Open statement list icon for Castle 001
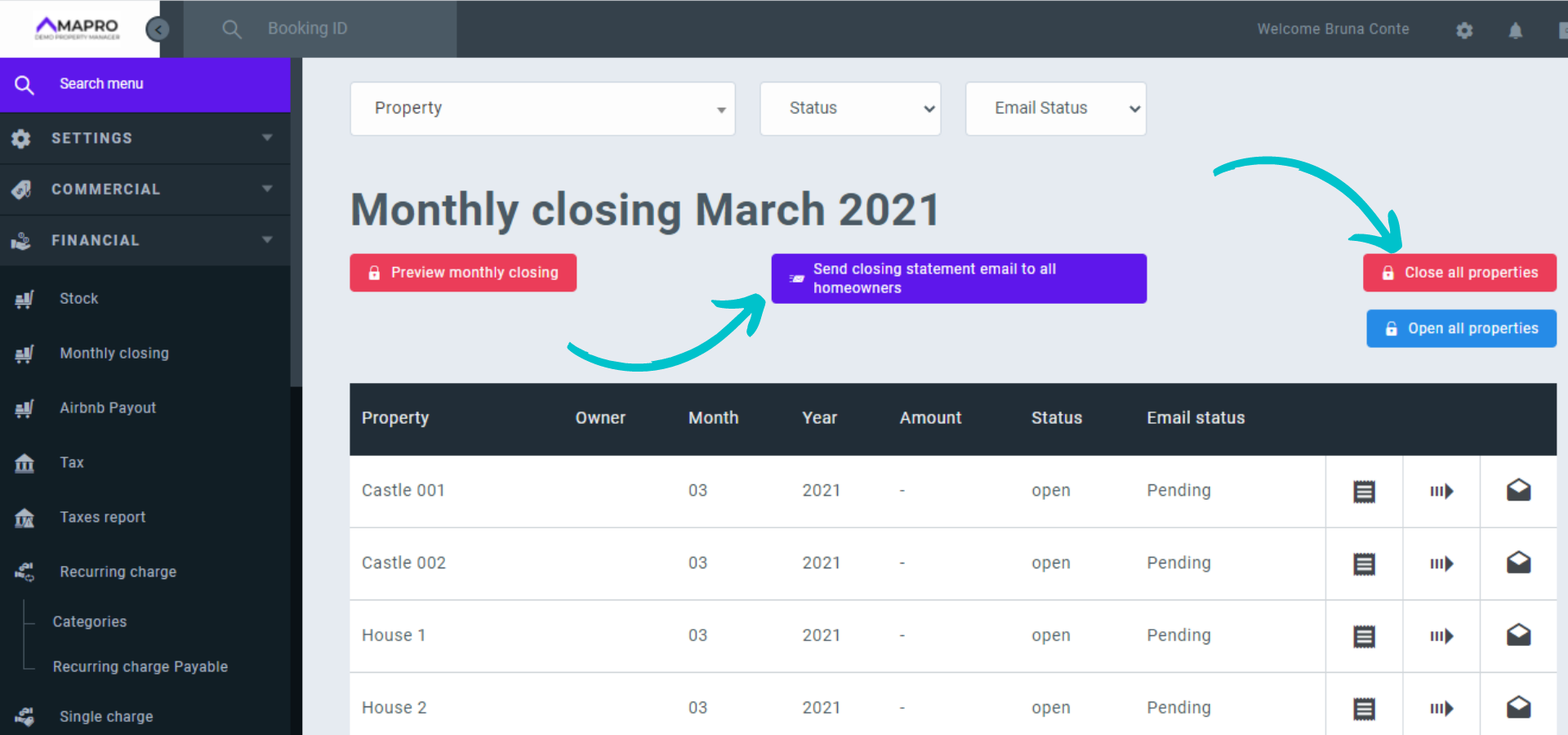 coord(1364,491)
